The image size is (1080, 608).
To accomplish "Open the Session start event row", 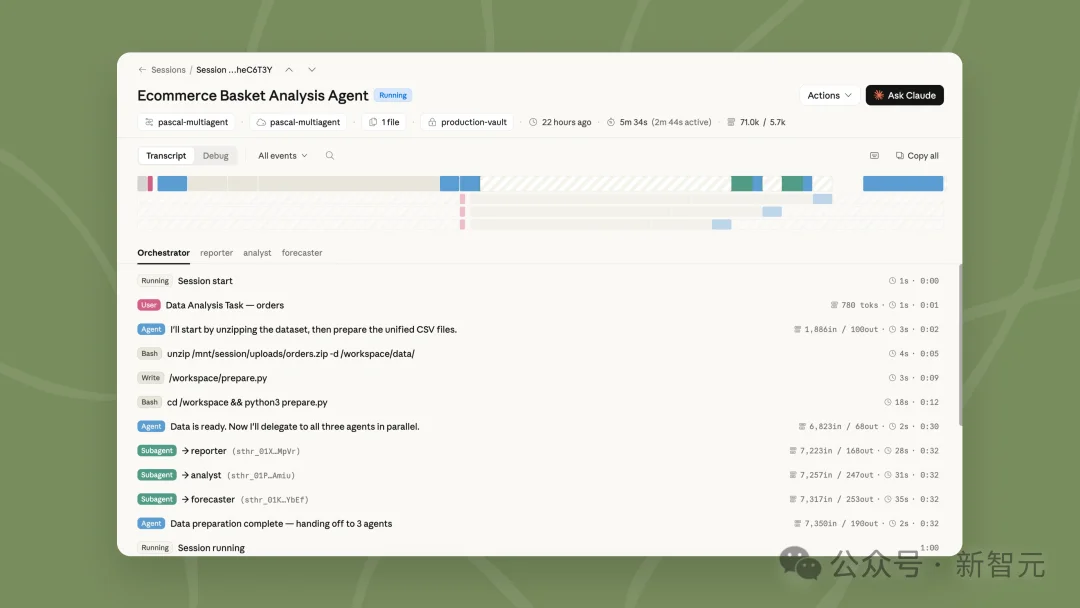I will [538, 281].
